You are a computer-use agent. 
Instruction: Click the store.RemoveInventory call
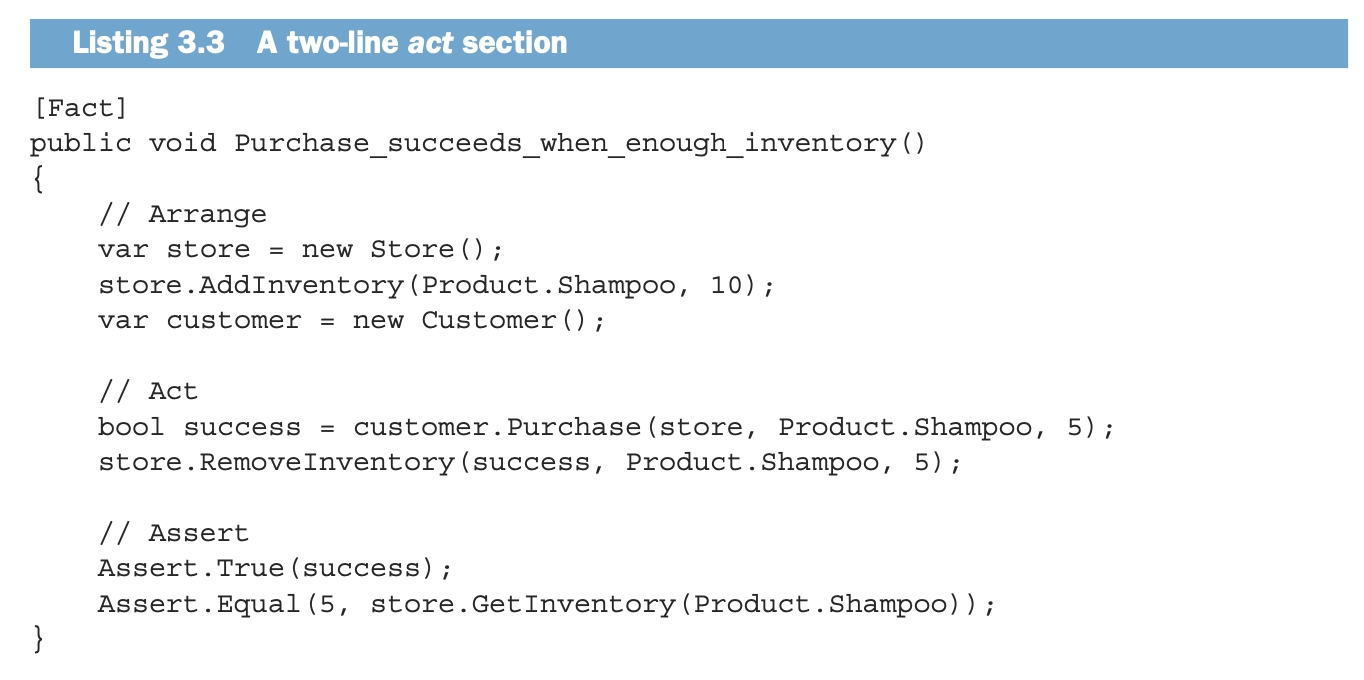point(284,462)
